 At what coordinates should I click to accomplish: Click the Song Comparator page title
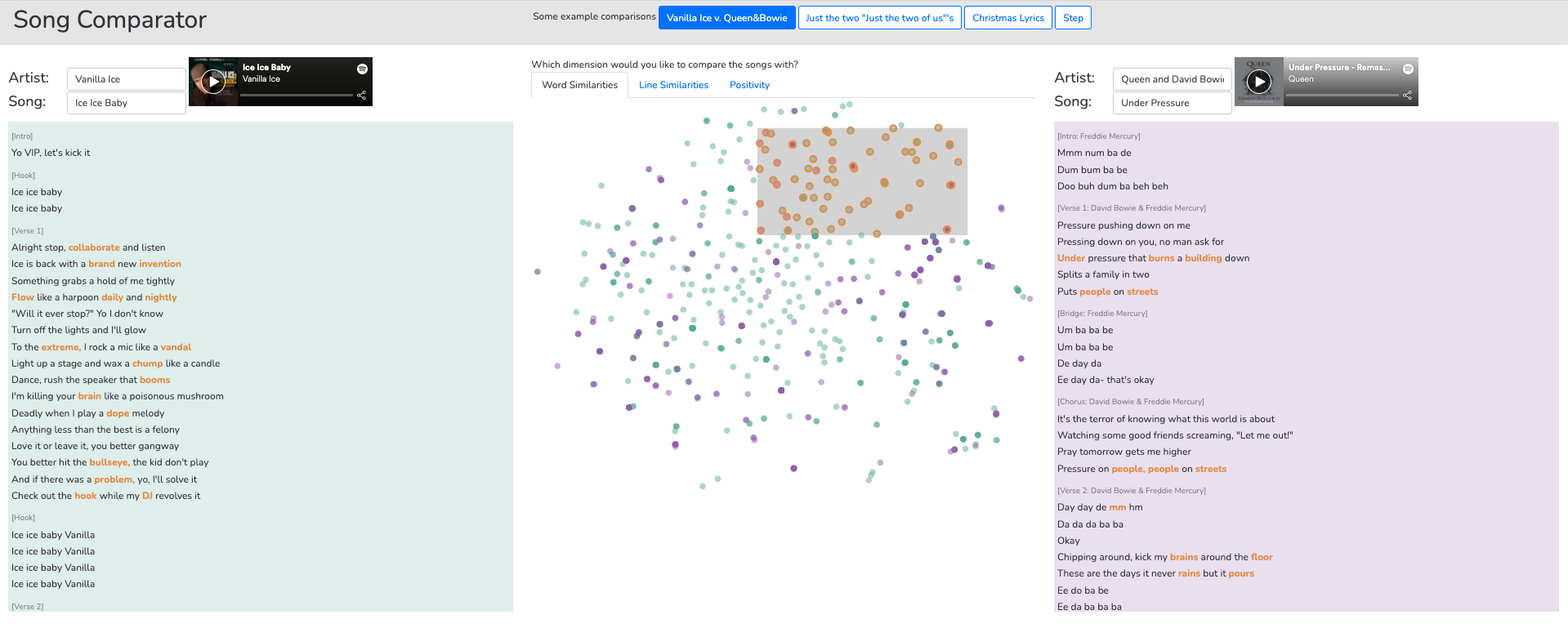click(x=110, y=20)
